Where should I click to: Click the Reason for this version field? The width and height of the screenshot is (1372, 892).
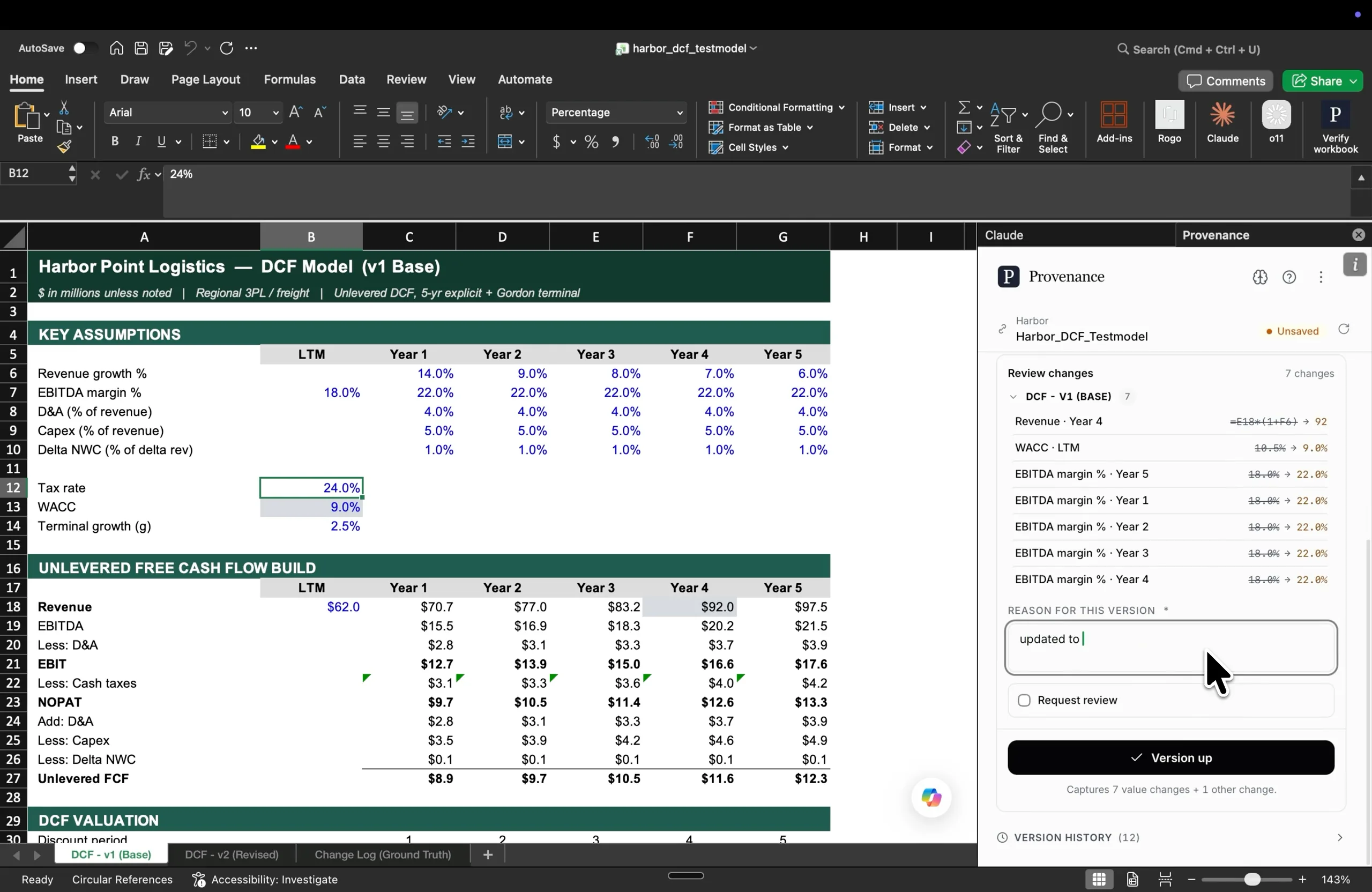(1170, 648)
